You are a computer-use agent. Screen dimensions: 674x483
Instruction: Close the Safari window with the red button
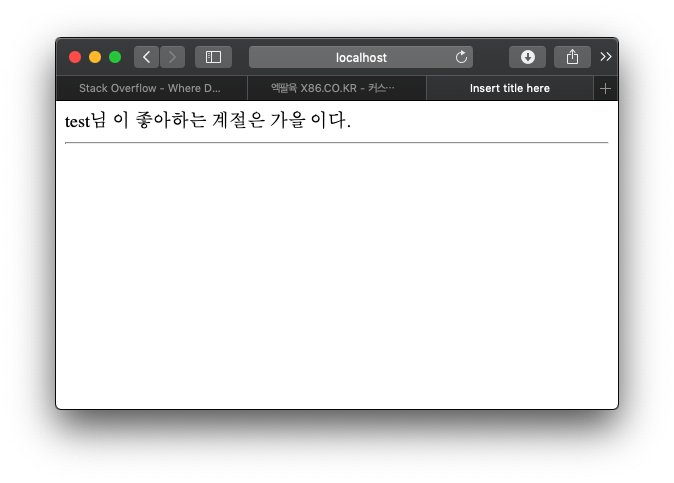75,57
